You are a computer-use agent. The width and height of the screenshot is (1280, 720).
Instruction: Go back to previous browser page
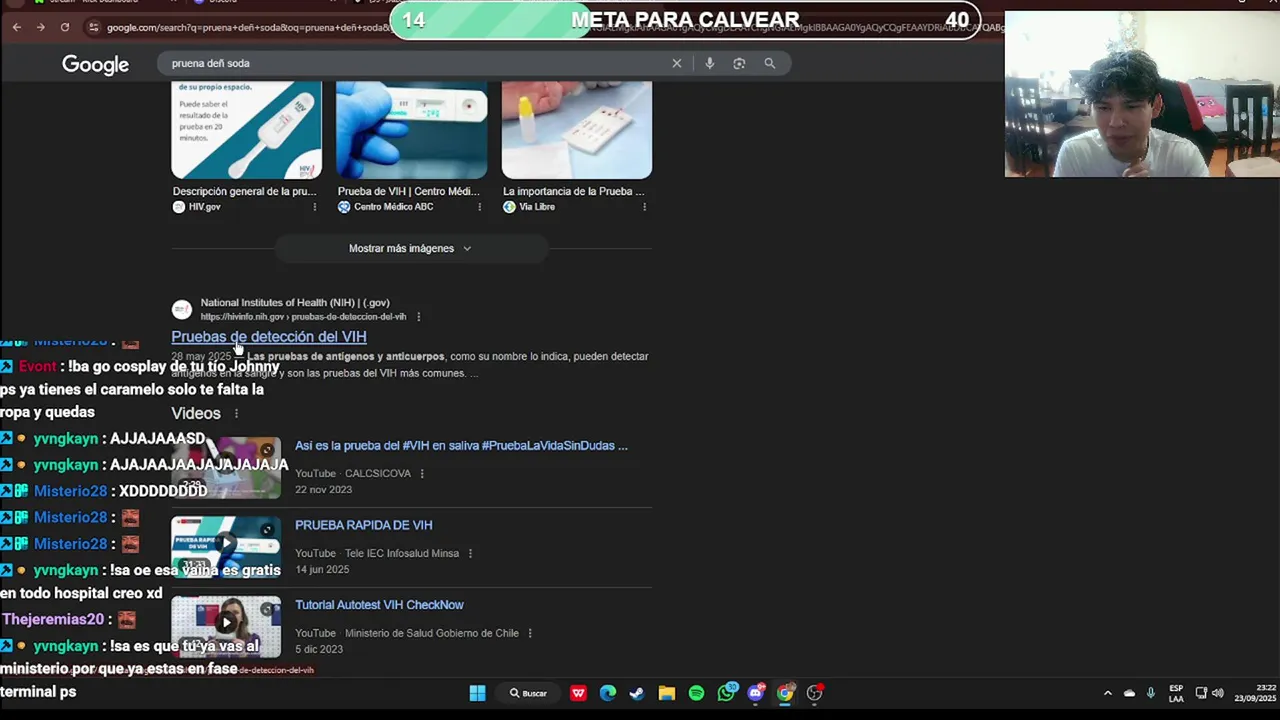click(x=17, y=27)
